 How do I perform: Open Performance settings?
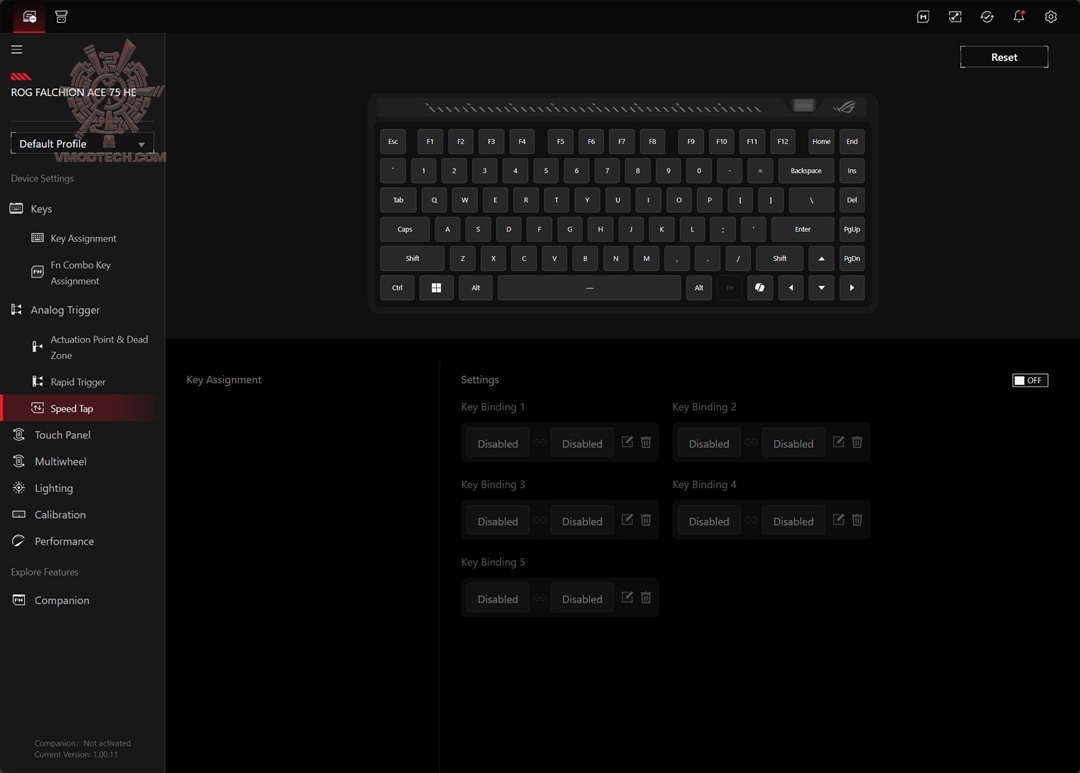tap(64, 541)
